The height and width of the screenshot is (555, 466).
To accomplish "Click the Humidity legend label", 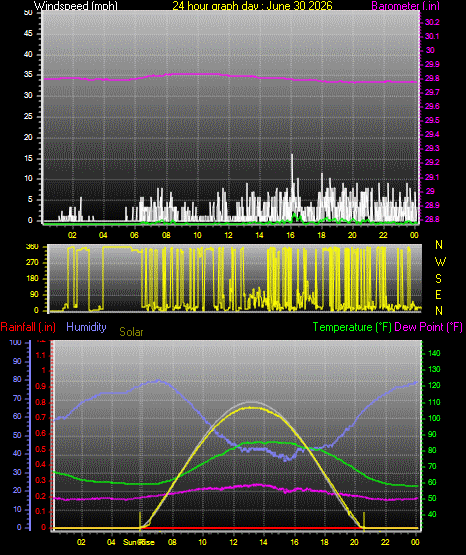I will point(86,327).
